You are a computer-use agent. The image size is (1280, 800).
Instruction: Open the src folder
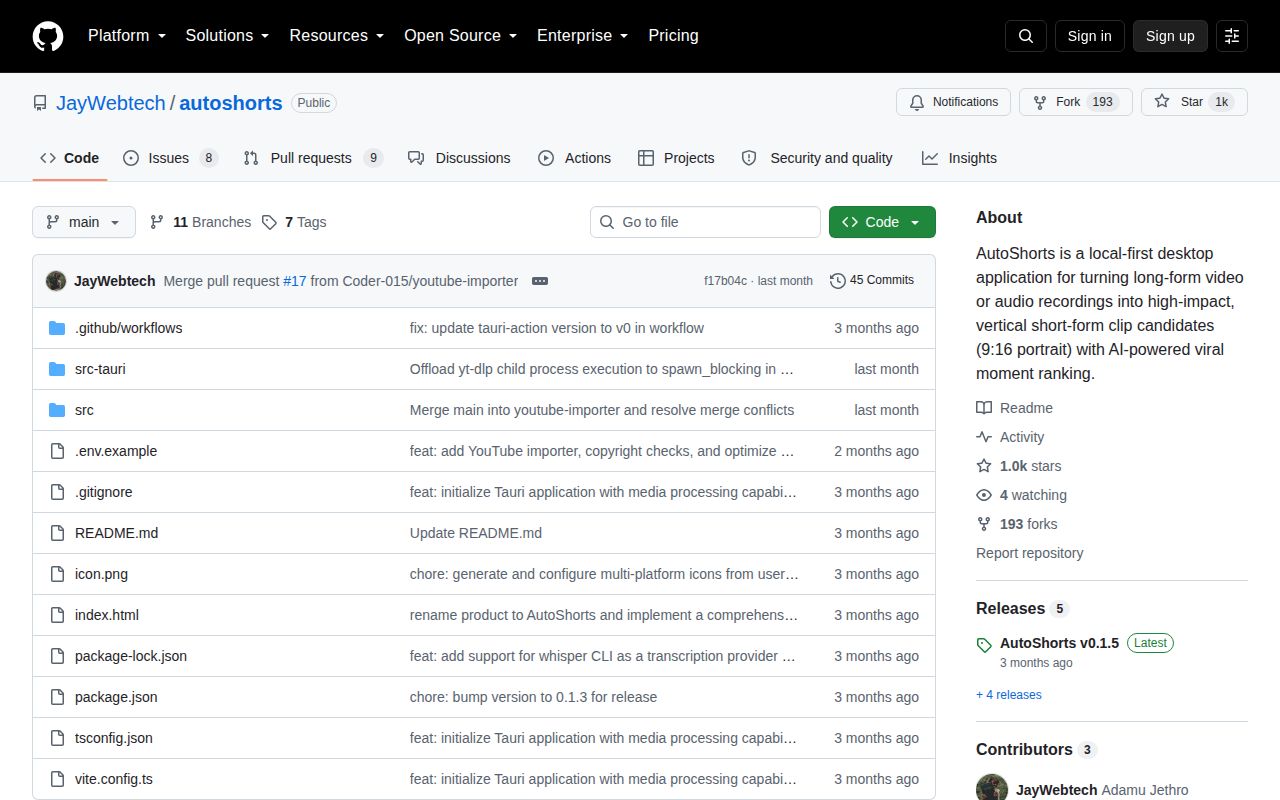tap(84, 410)
